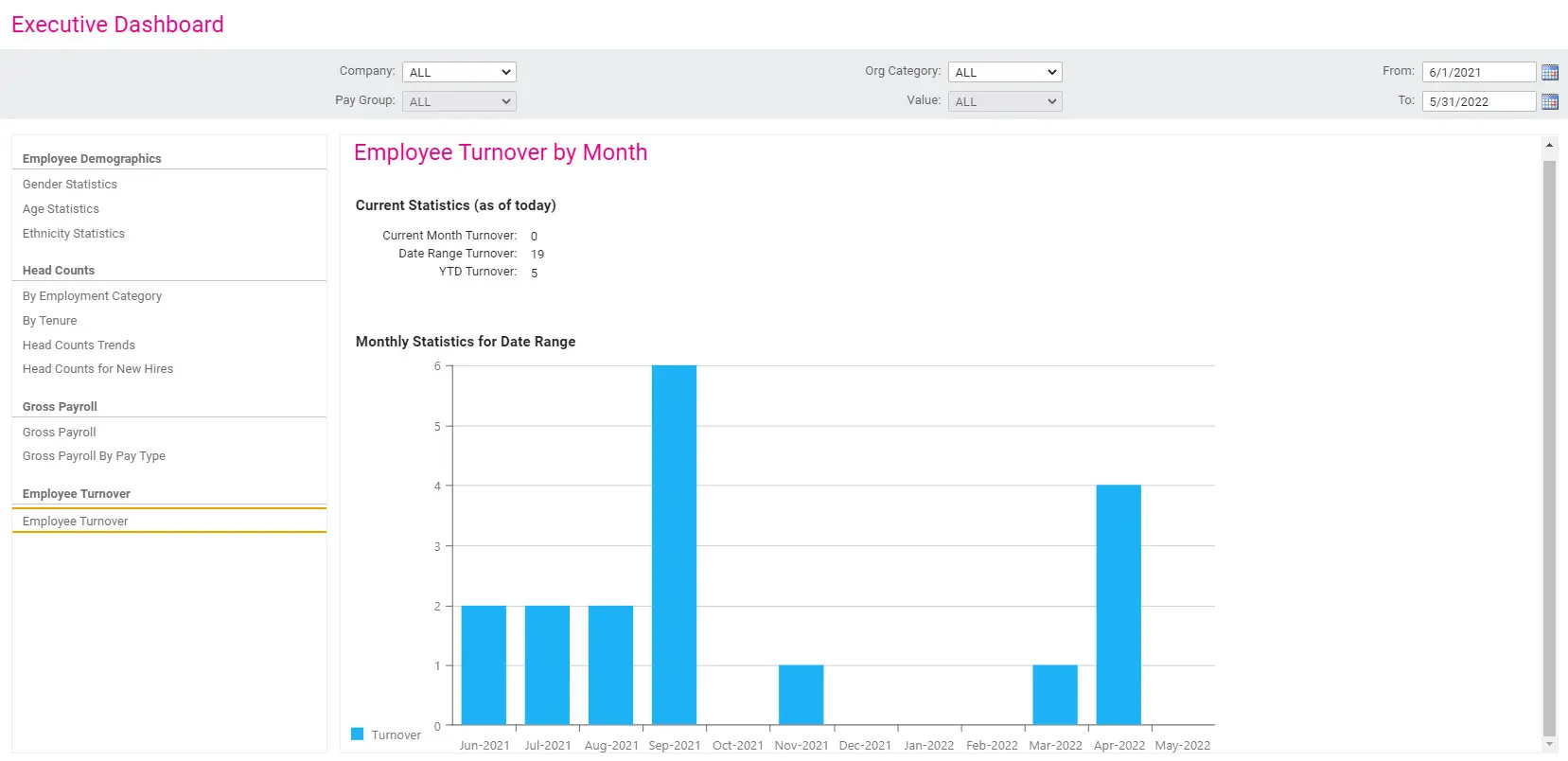Select By Employment Category head counts
1568x761 pixels.
tap(92, 296)
